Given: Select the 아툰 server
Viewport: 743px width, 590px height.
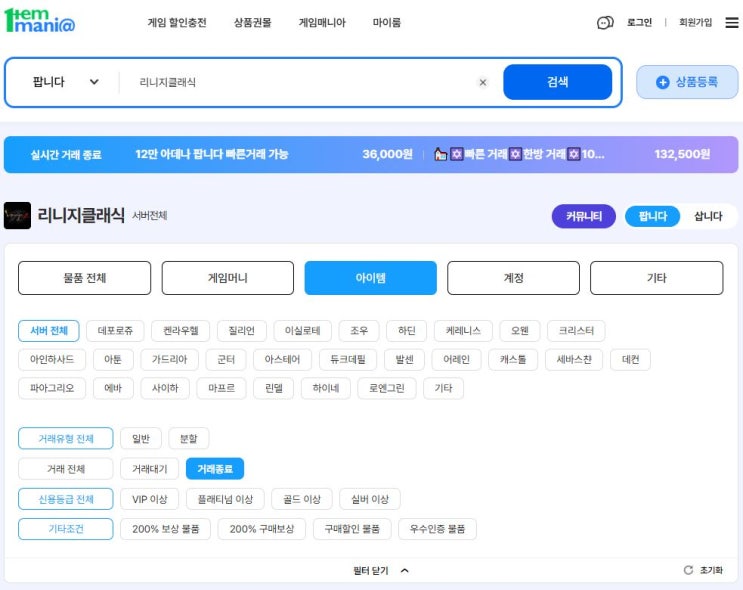Looking at the screenshot, I should pos(113,360).
